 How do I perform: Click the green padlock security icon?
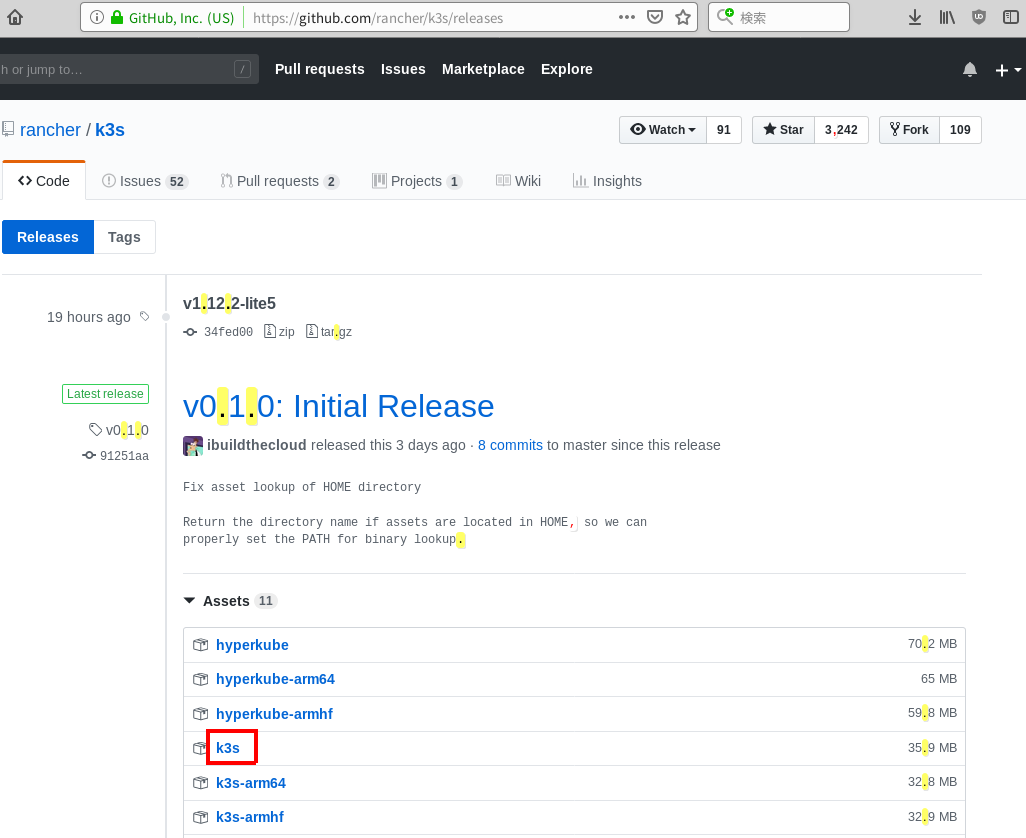[116, 17]
